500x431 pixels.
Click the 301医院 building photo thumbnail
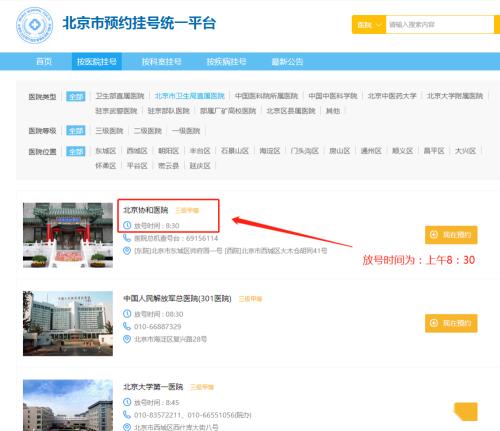pos(68,323)
